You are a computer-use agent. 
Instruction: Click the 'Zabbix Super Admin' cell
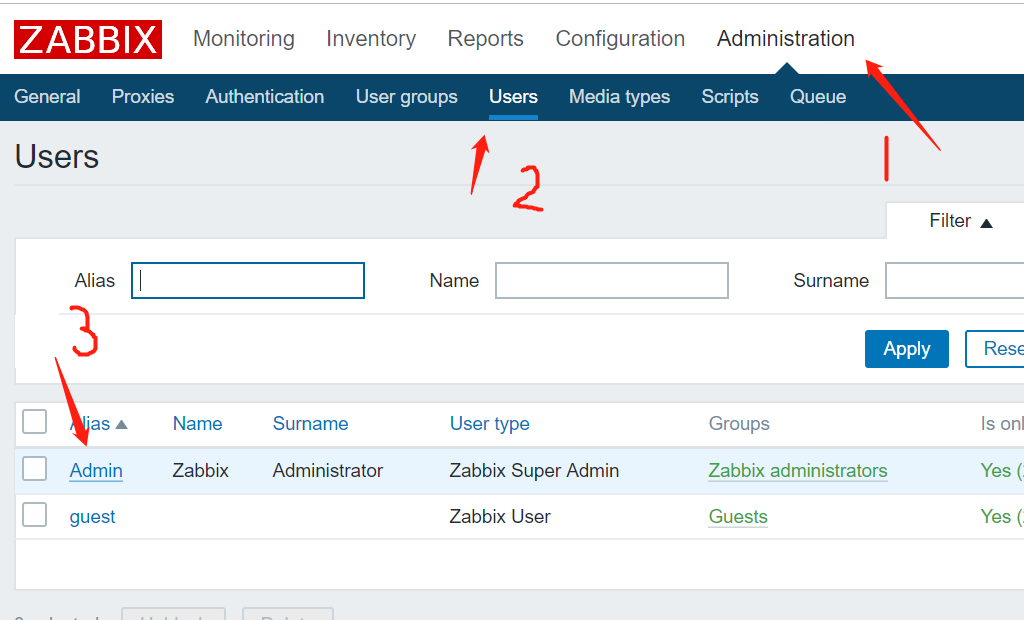coord(534,470)
